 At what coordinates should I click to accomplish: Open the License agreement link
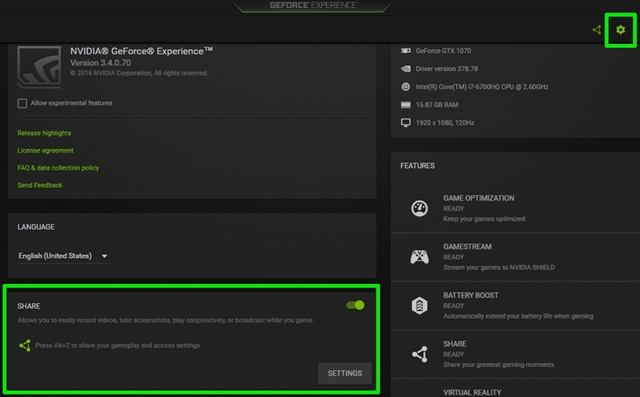(x=45, y=151)
